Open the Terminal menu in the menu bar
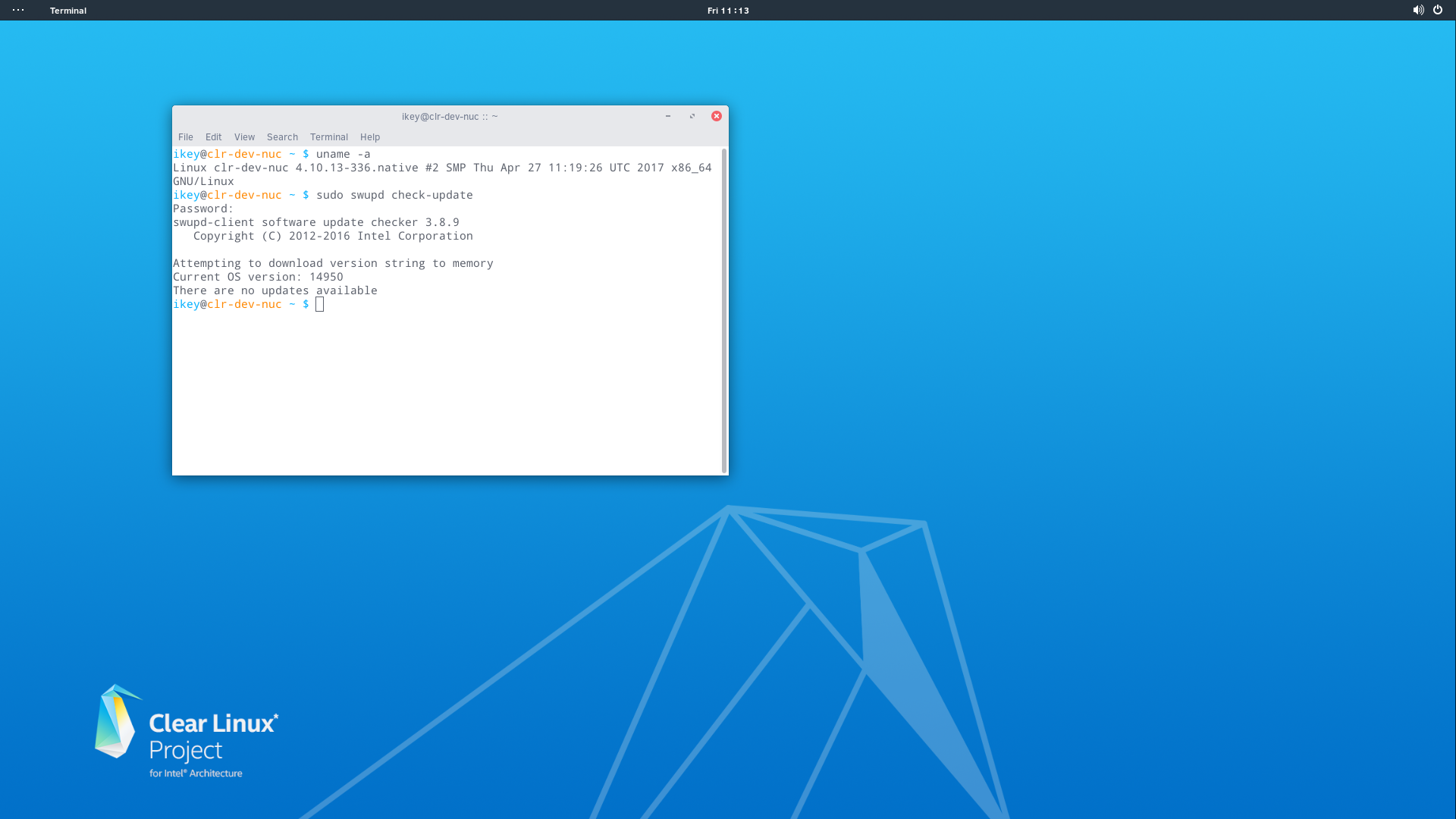This screenshot has height=819, width=1456. 329,137
